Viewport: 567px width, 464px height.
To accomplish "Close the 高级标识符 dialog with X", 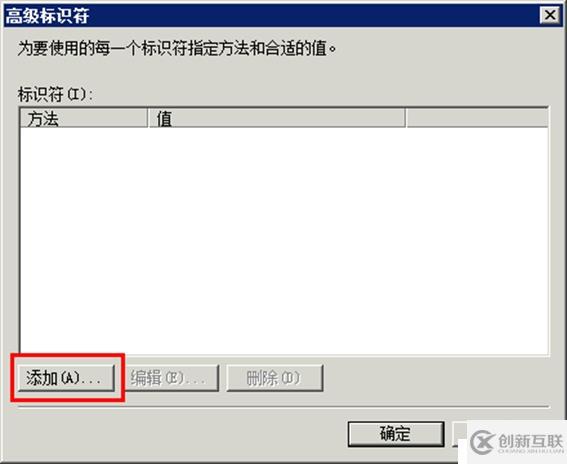I will click(x=550, y=15).
